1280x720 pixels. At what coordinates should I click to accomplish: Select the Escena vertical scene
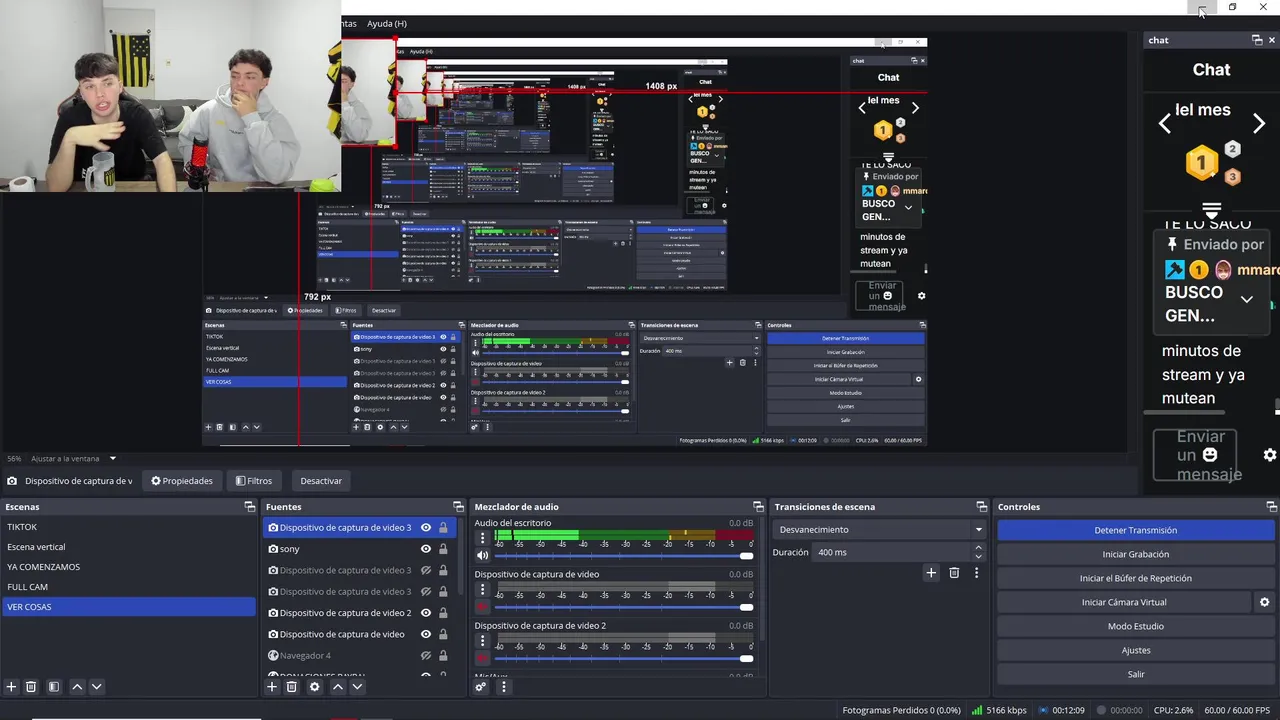point(129,547)
